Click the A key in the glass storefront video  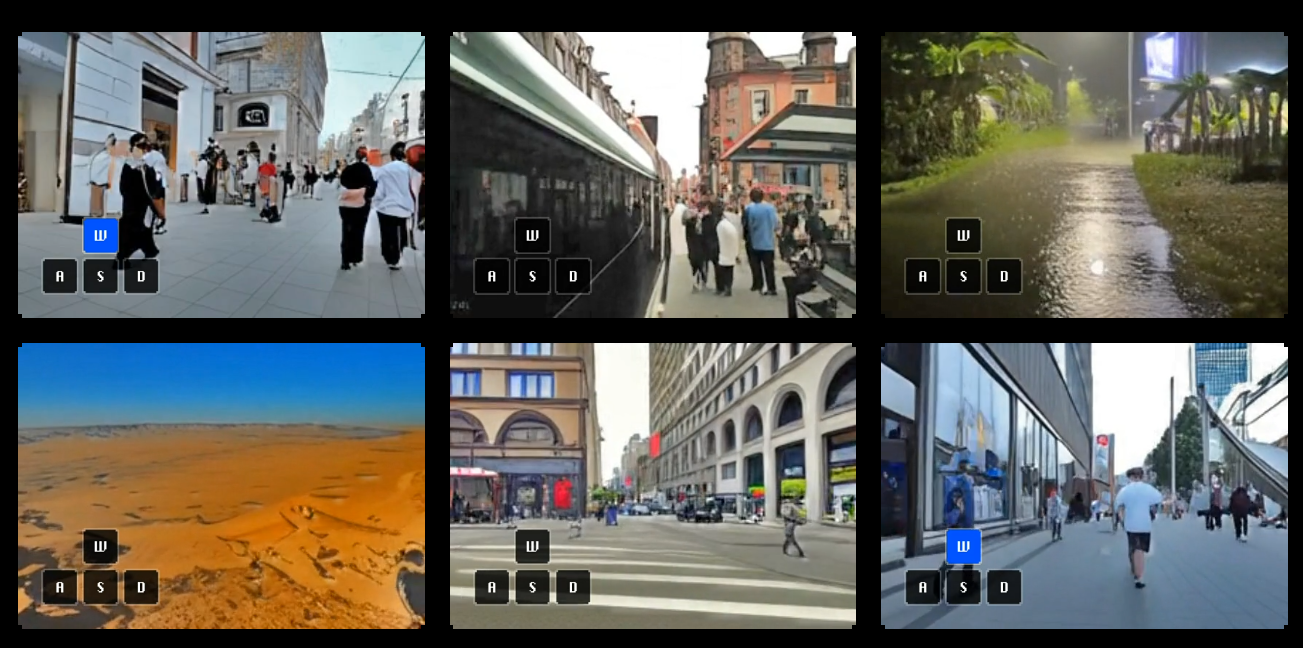pos(922,587)
